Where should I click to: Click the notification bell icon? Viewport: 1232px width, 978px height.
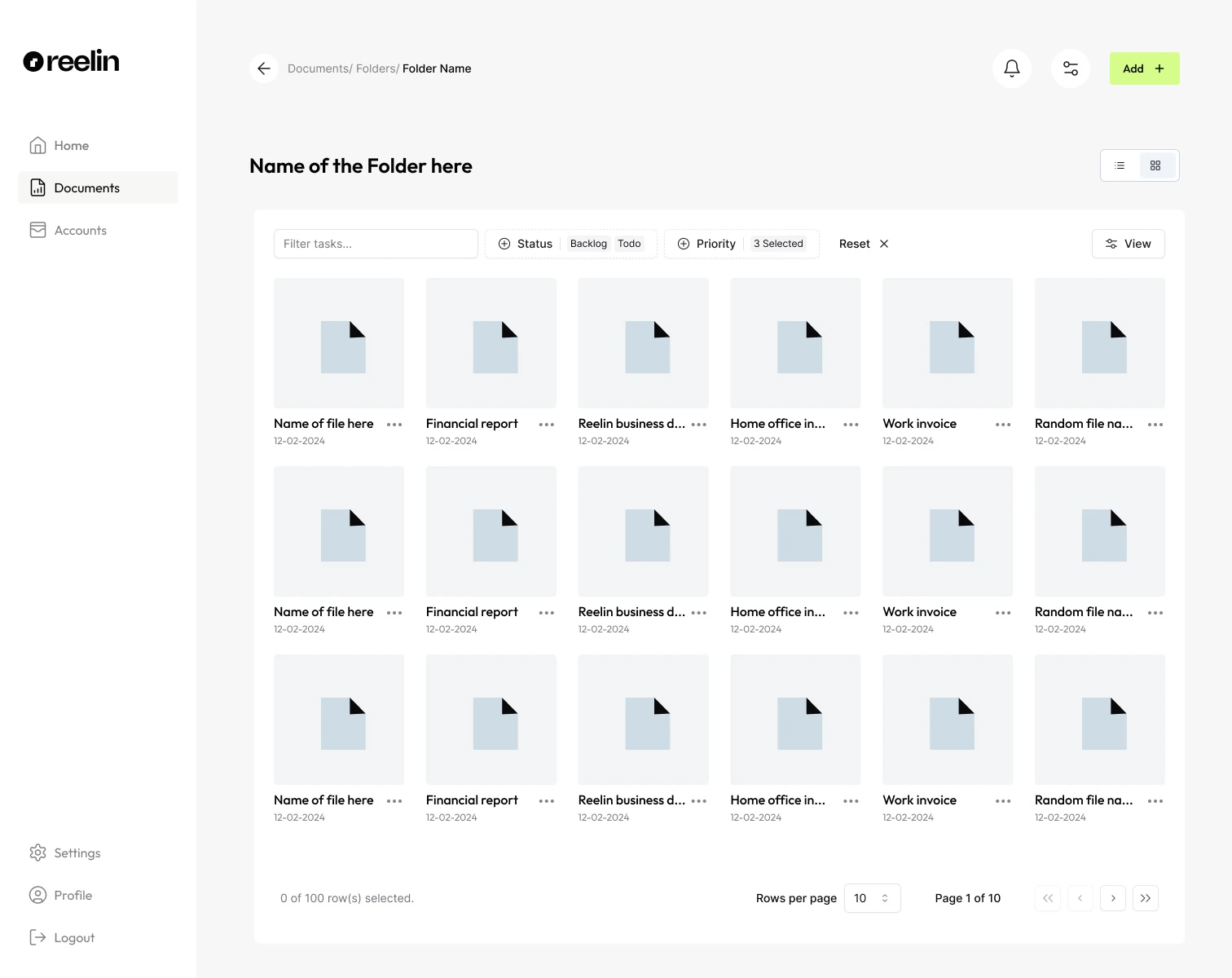point(1012,68)
